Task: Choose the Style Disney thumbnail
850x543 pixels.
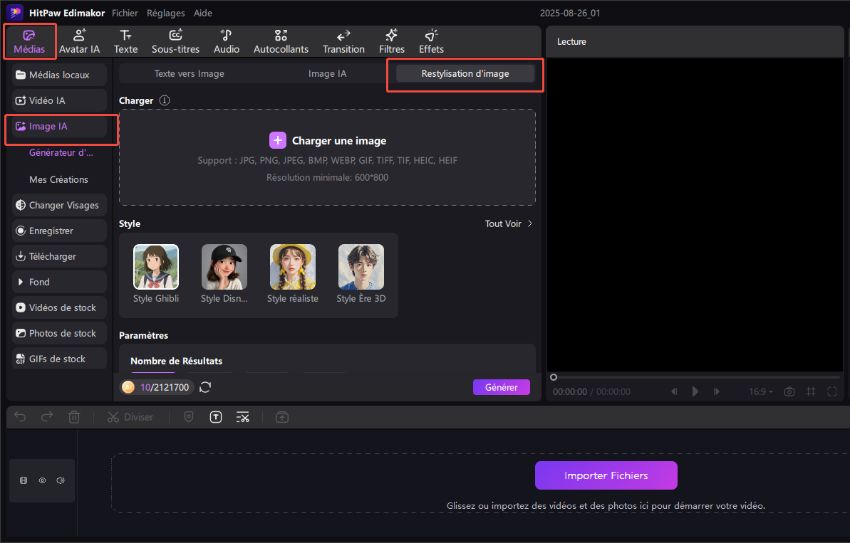Action: coord(224,267)
